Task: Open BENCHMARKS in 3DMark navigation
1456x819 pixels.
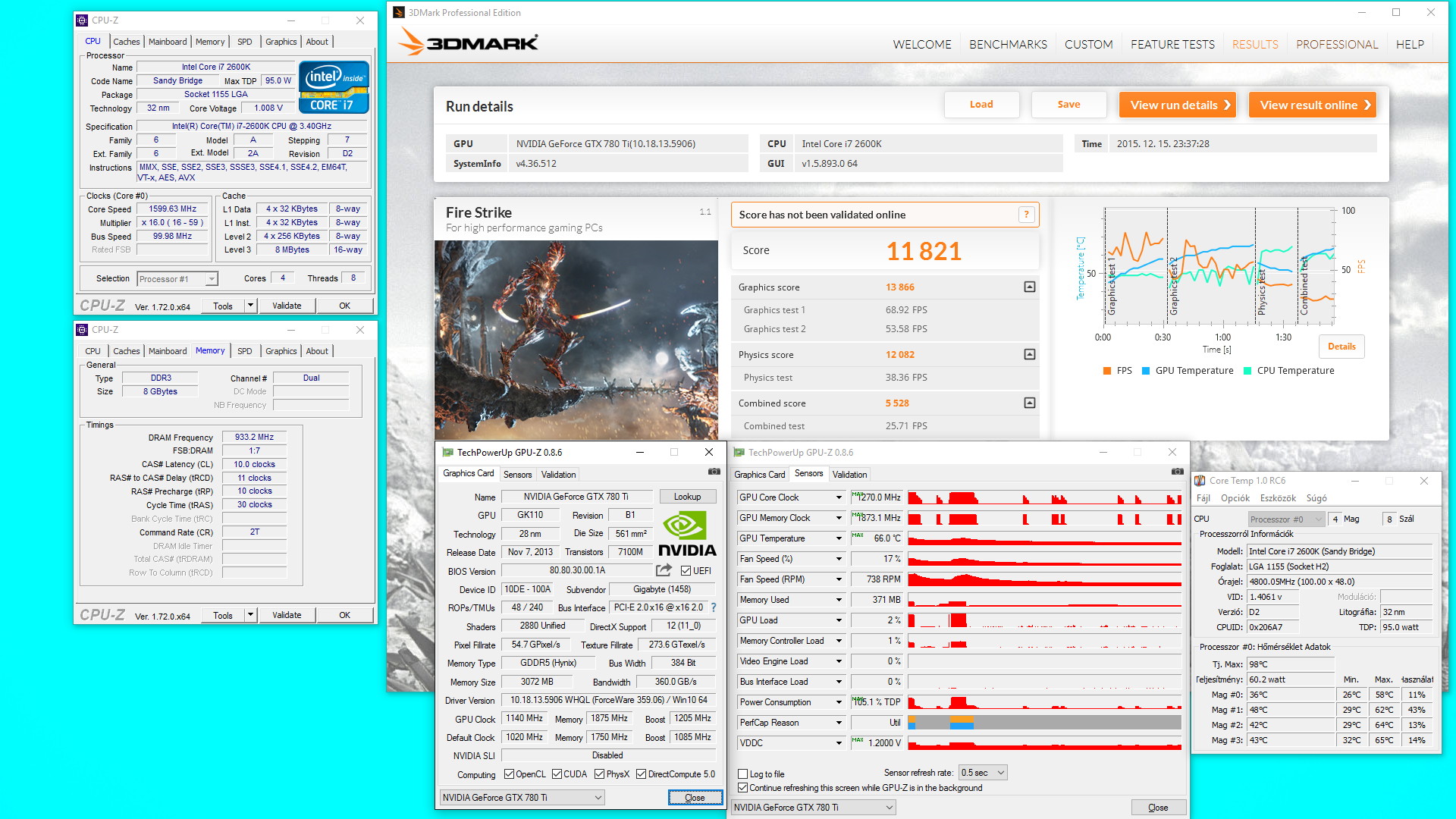Action: pyautogui.click(x=1008, y=45)
